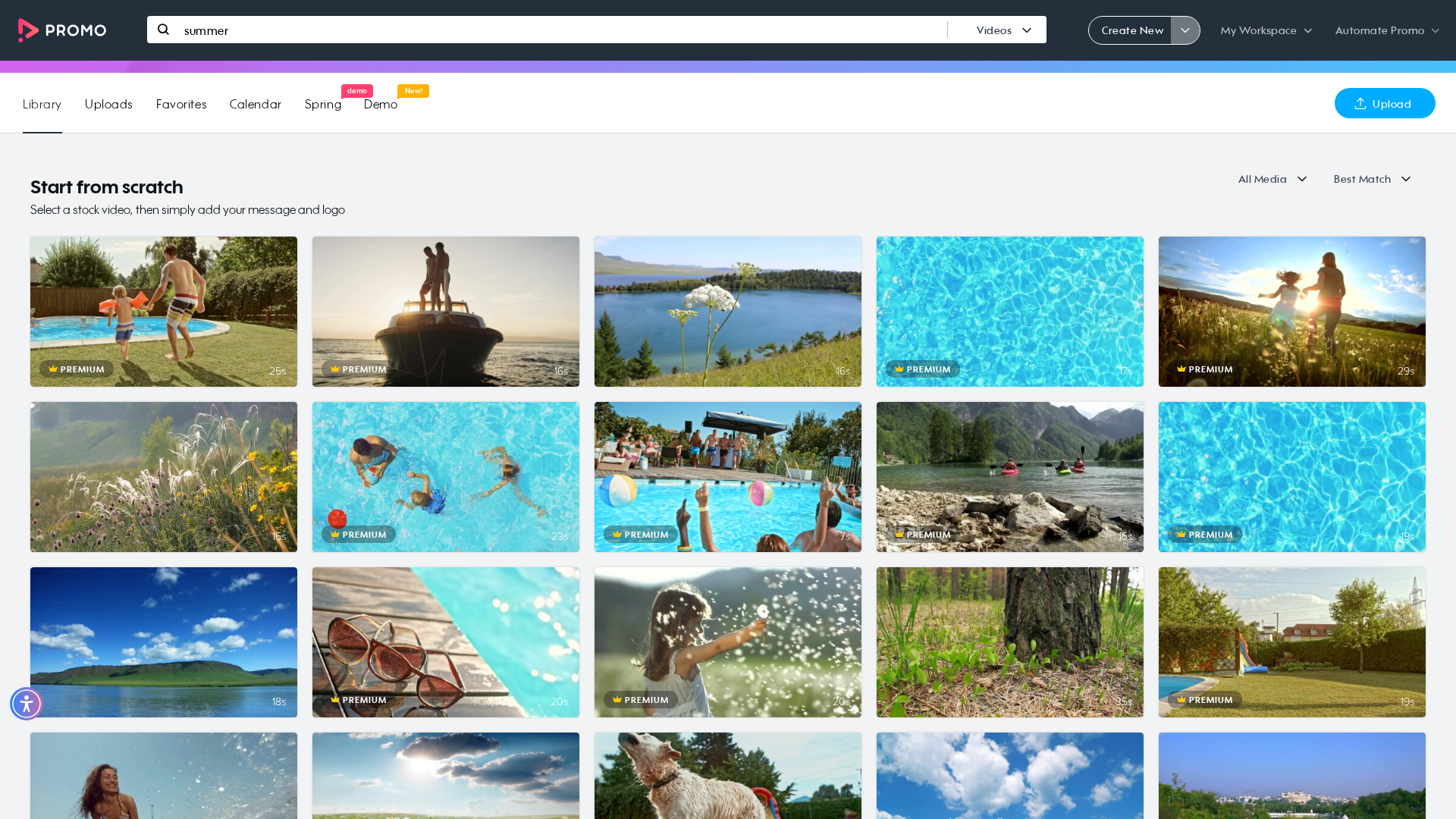Open the My Workspace menu
The width and height of the screenshot is (1456, 819).
coord(1266,30)
